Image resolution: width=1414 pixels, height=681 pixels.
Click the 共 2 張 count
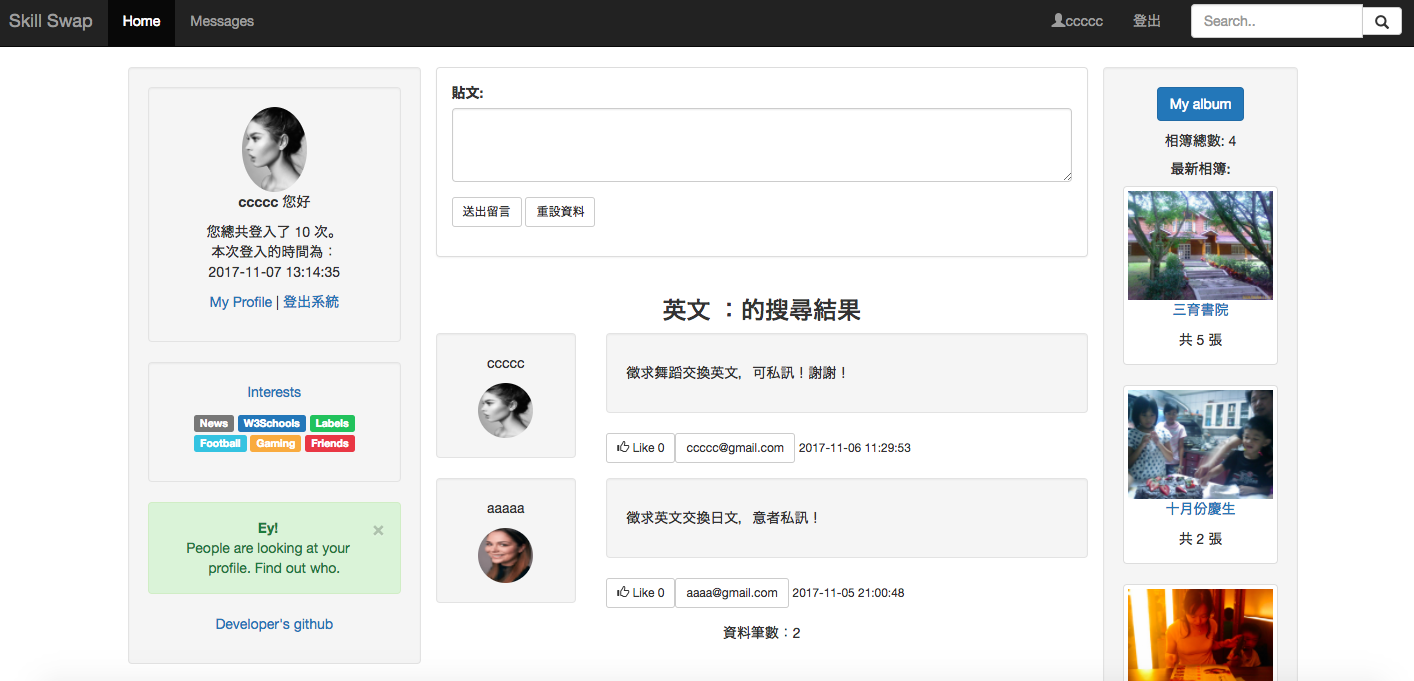(1200, 539)
